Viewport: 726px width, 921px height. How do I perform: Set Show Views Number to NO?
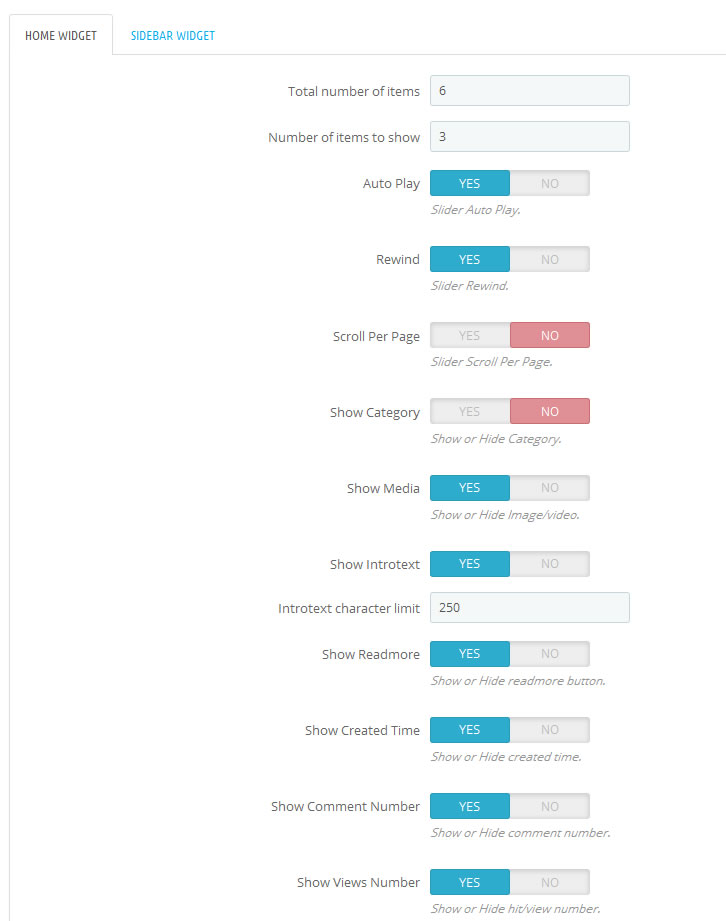point(550,882)
